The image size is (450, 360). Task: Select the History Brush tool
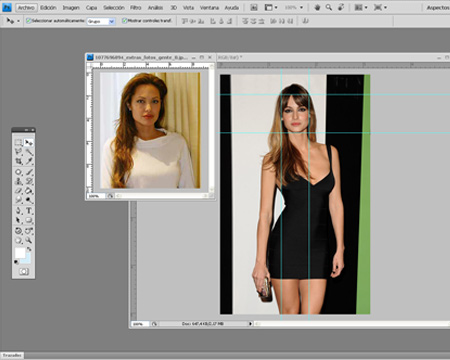pos(29,181)
